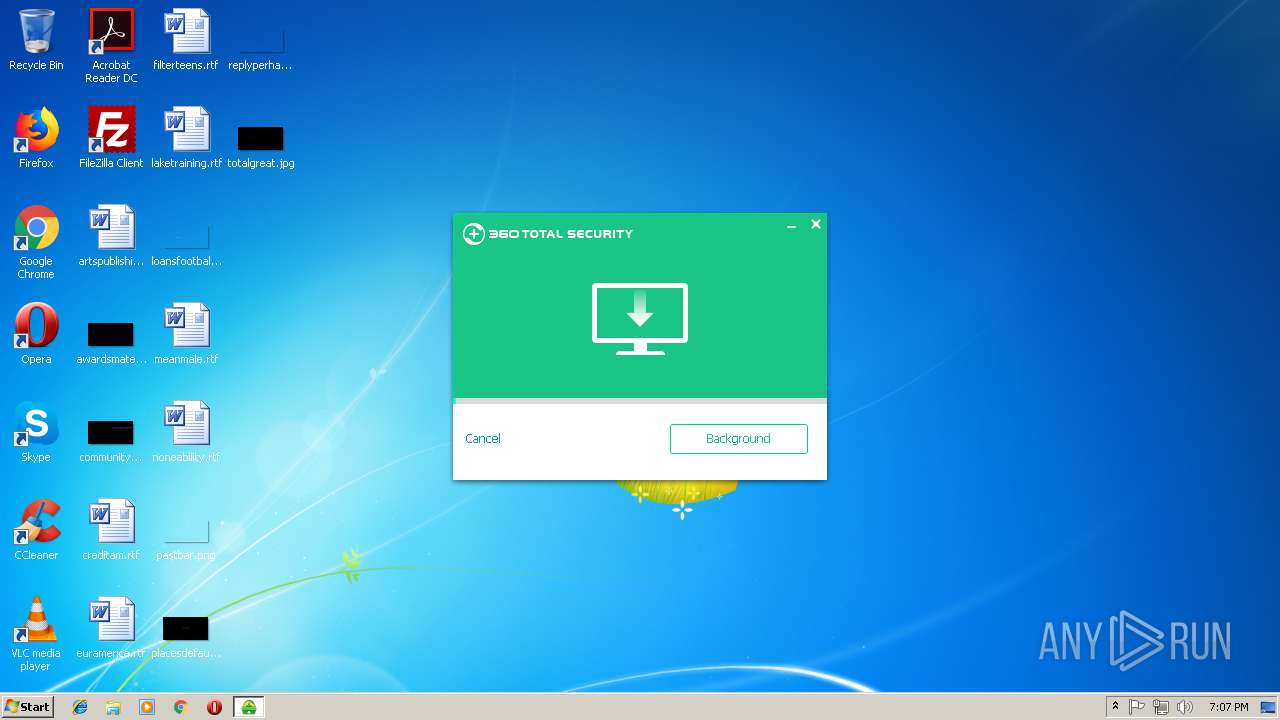
Task: Select the community... desktop file
Action: 111,439
